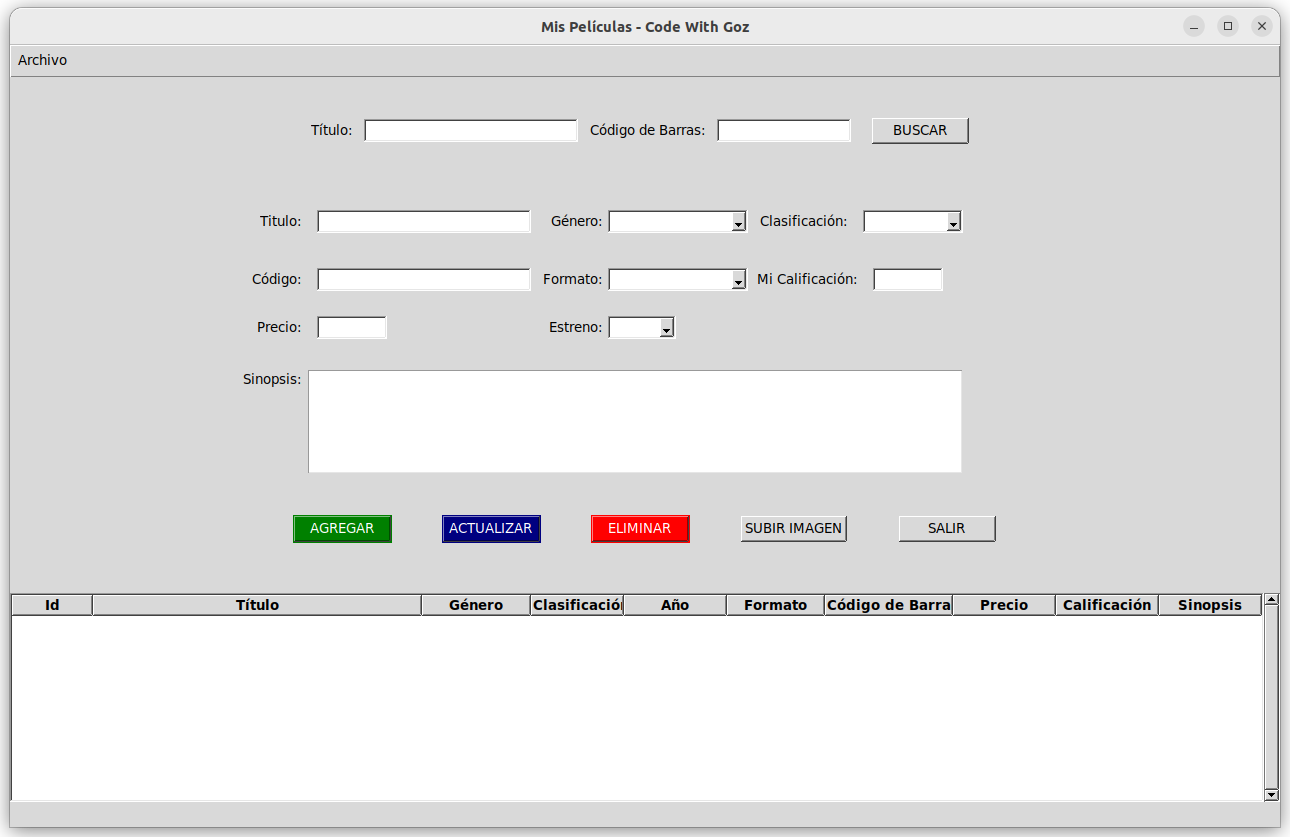Click the blue ACTUALIZAR button

click(x=490, y=528)
